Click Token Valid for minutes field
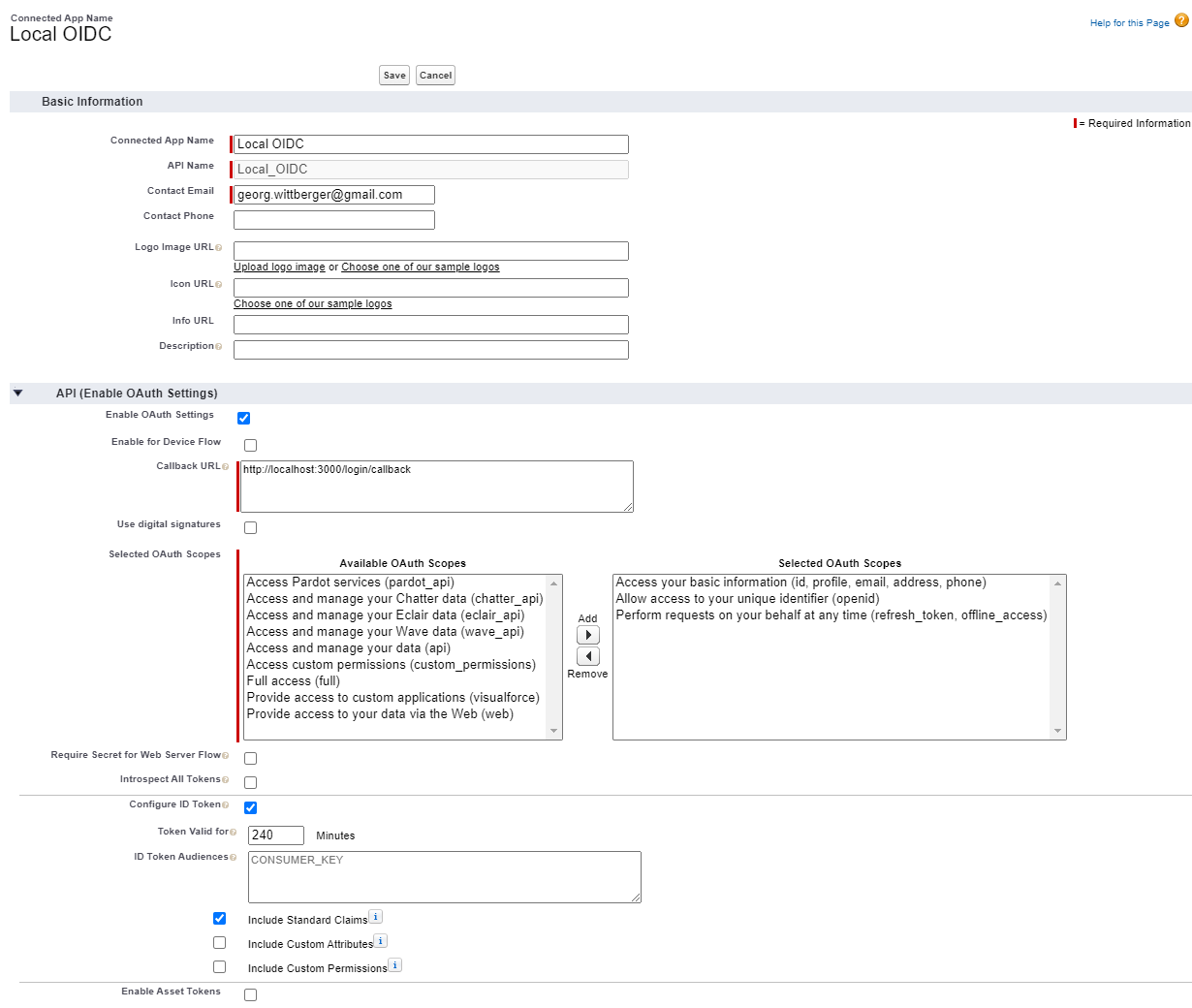 (276, 835)
